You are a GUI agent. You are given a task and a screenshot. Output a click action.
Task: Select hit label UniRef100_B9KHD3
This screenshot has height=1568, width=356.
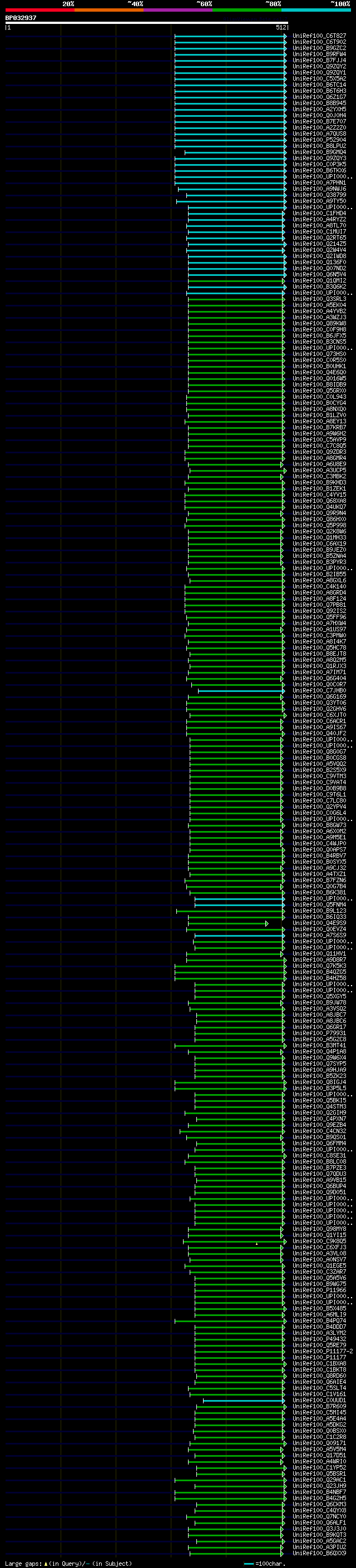click(319, 482)
